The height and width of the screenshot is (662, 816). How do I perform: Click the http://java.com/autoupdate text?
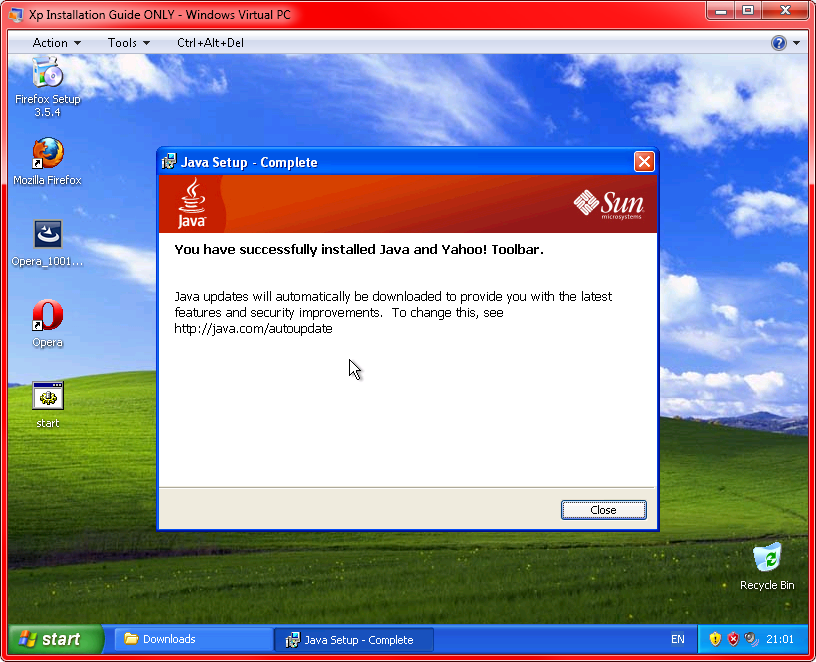click(253, 328)
